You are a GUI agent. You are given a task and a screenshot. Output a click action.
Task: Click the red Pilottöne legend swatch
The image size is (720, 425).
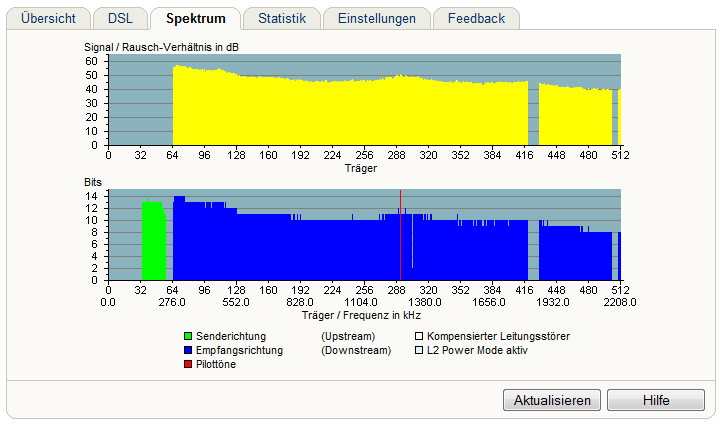188,366
